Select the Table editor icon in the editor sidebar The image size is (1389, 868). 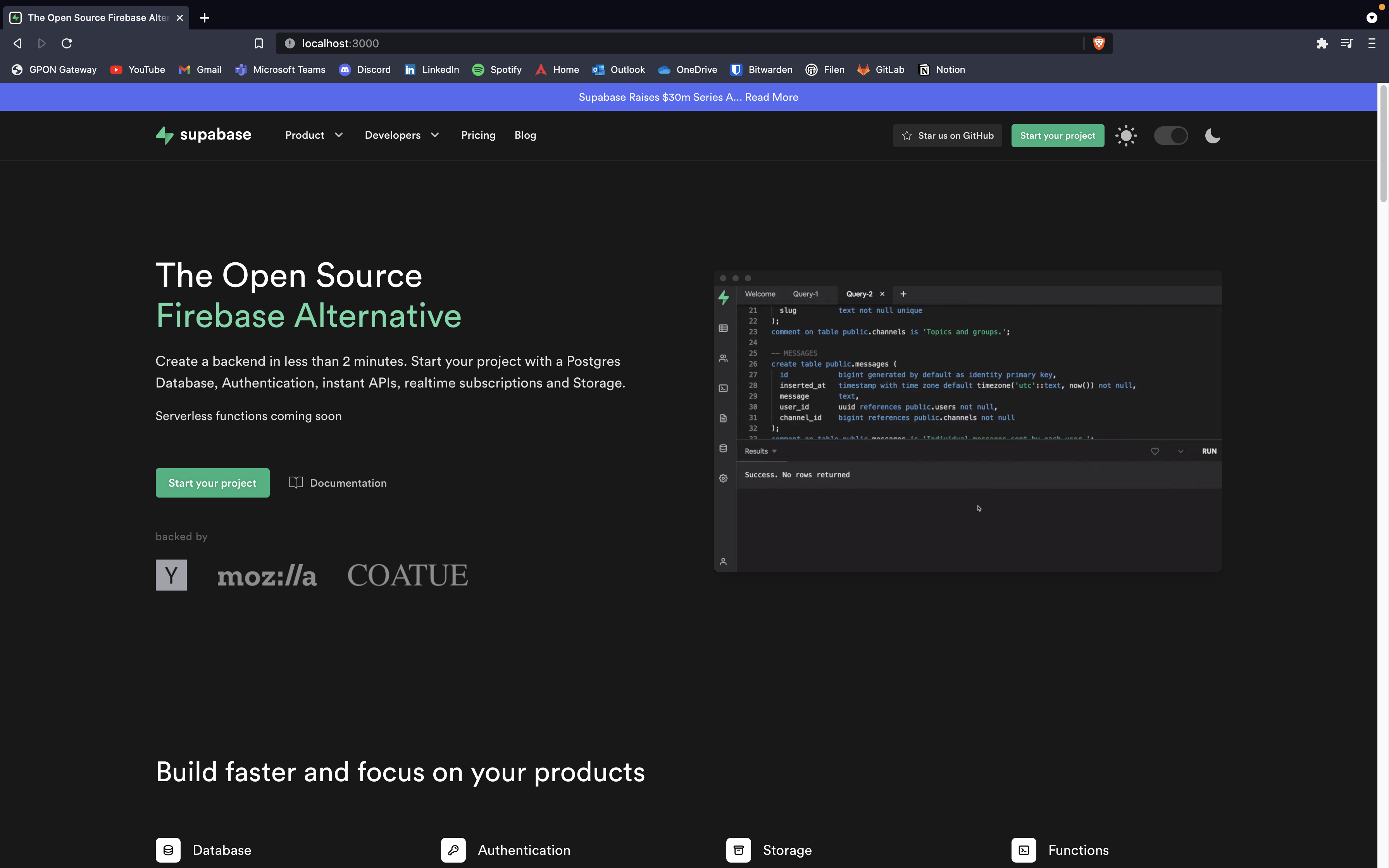tap(723, 328)
